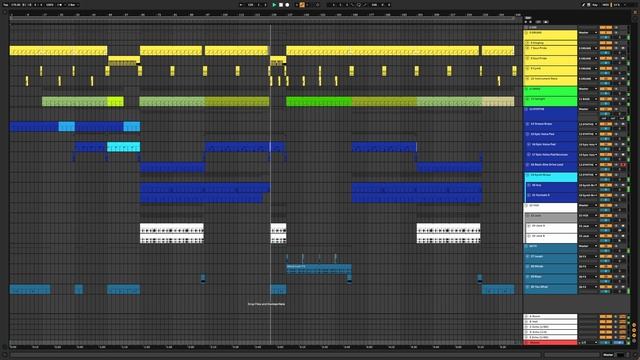The image size is (640, 360).
Task: Show or hide the Mixer section
Action: (x=634, y=335)
